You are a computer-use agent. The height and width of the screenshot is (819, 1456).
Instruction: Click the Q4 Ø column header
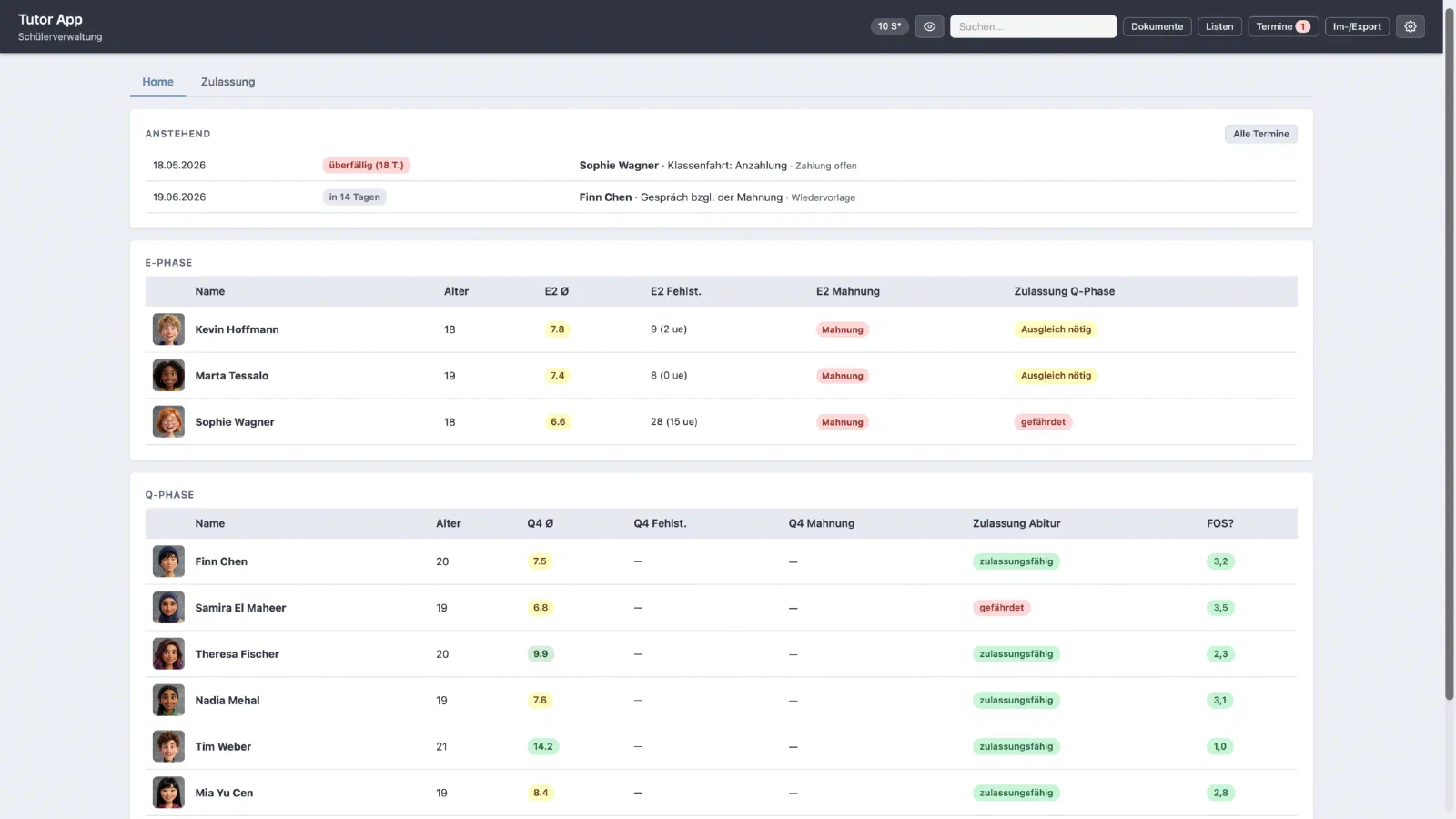tap(540, 523)
